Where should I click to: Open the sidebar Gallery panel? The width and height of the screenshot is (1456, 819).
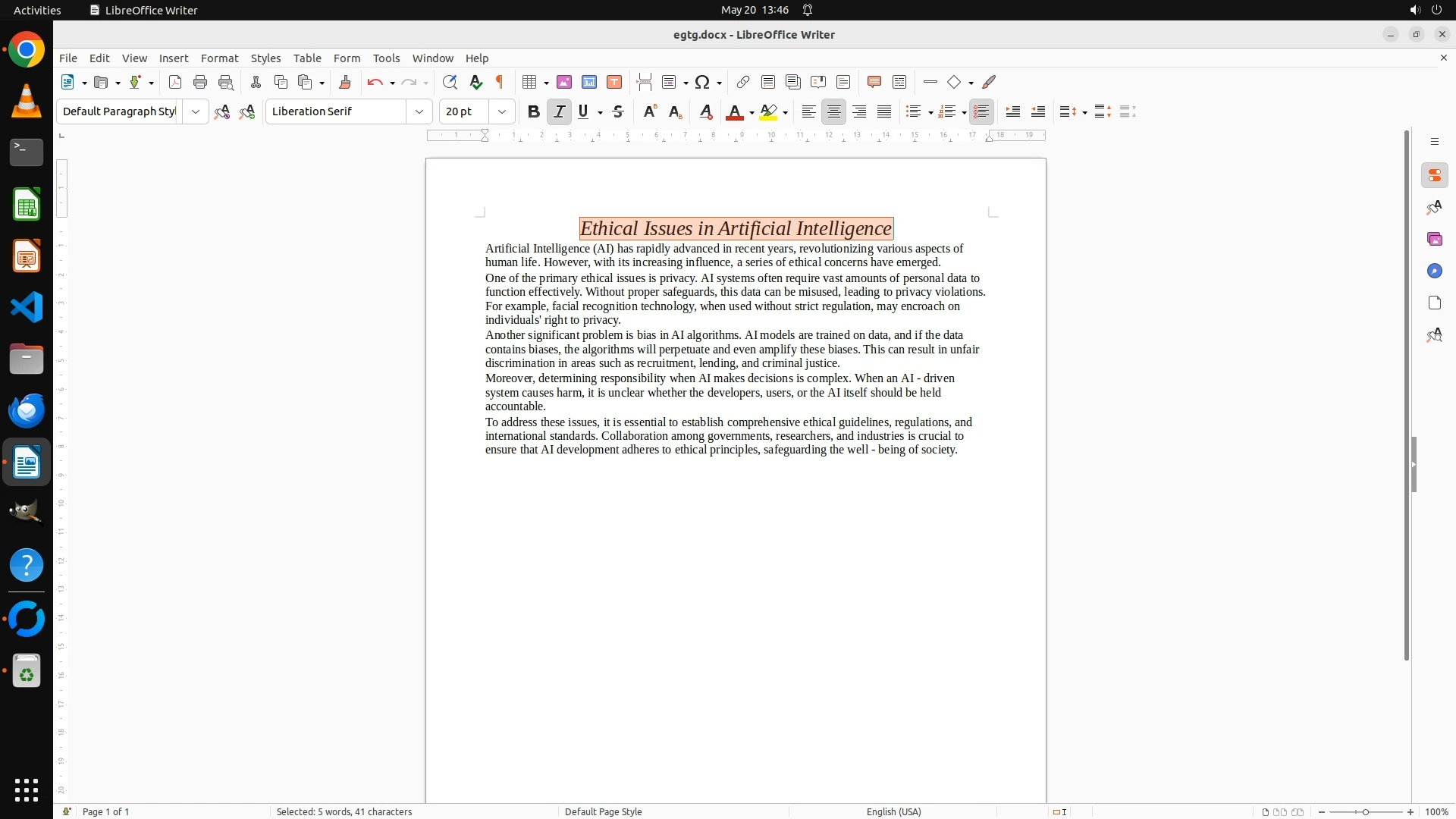[1434, 239]
